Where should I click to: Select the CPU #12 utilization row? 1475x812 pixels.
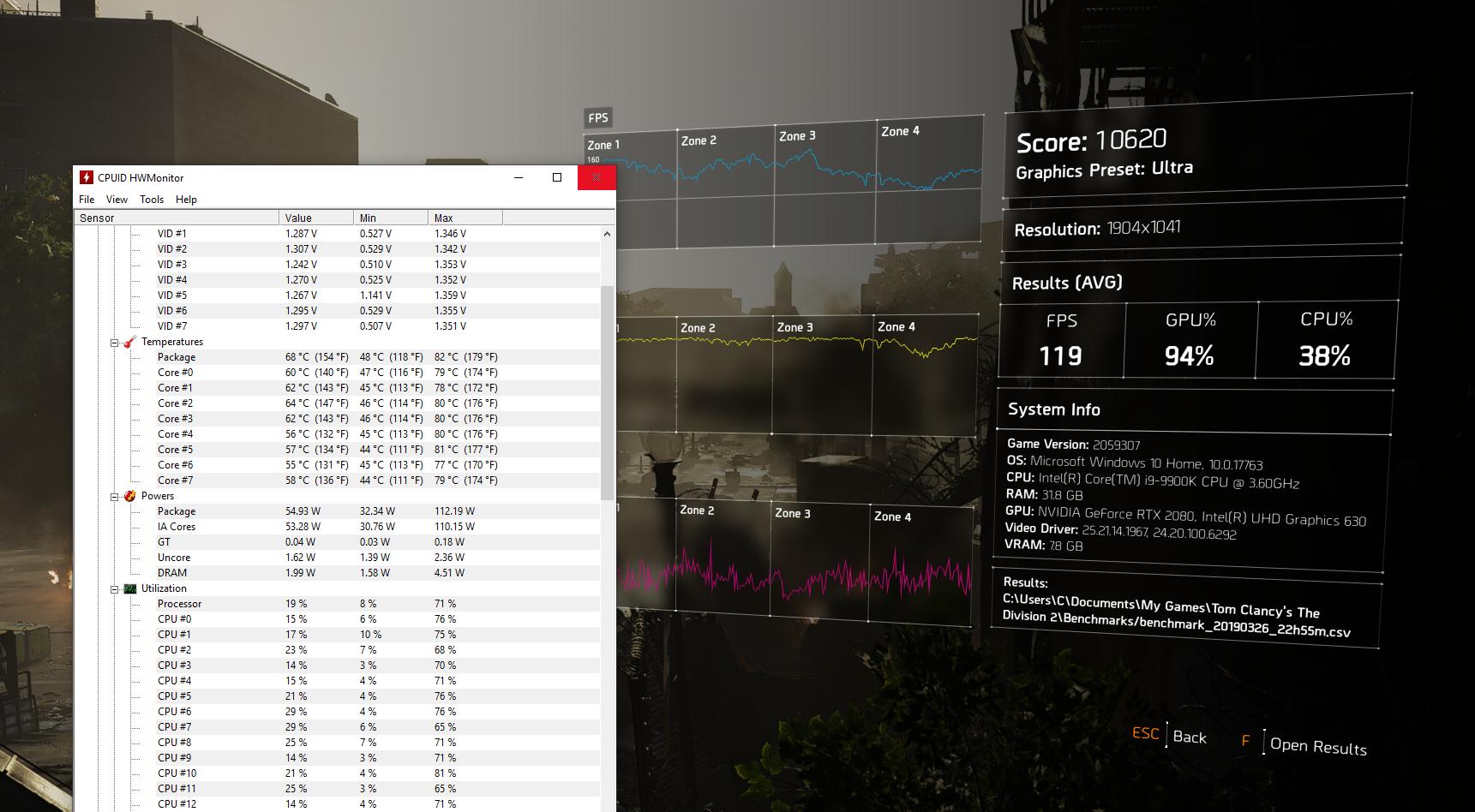(337, 804)
